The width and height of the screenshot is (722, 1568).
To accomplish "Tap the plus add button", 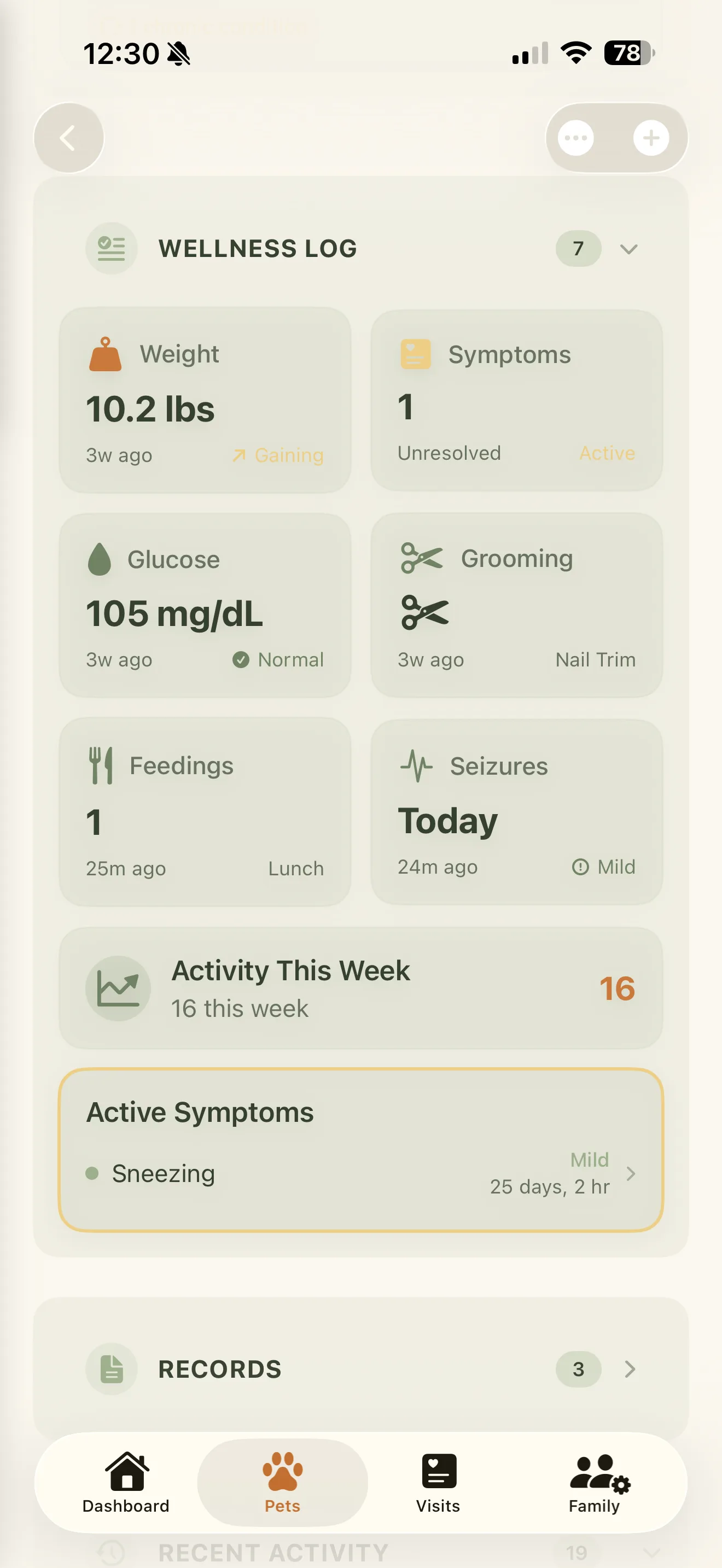I will [x=651, y=138].
